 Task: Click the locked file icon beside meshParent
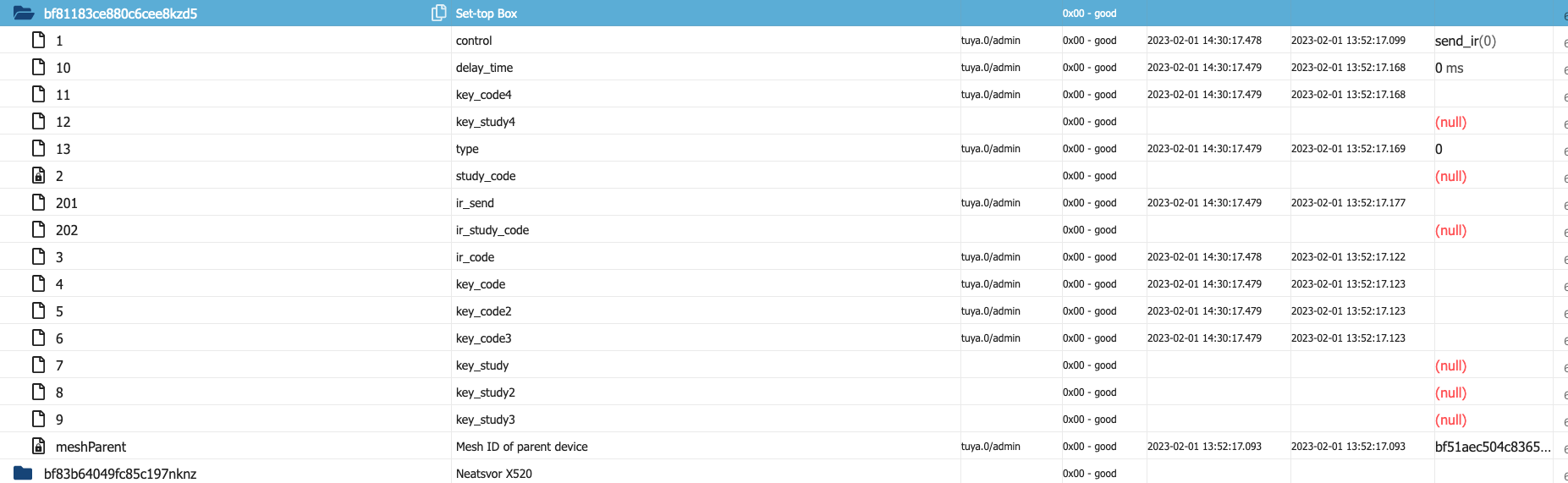[x=38, y=446]
